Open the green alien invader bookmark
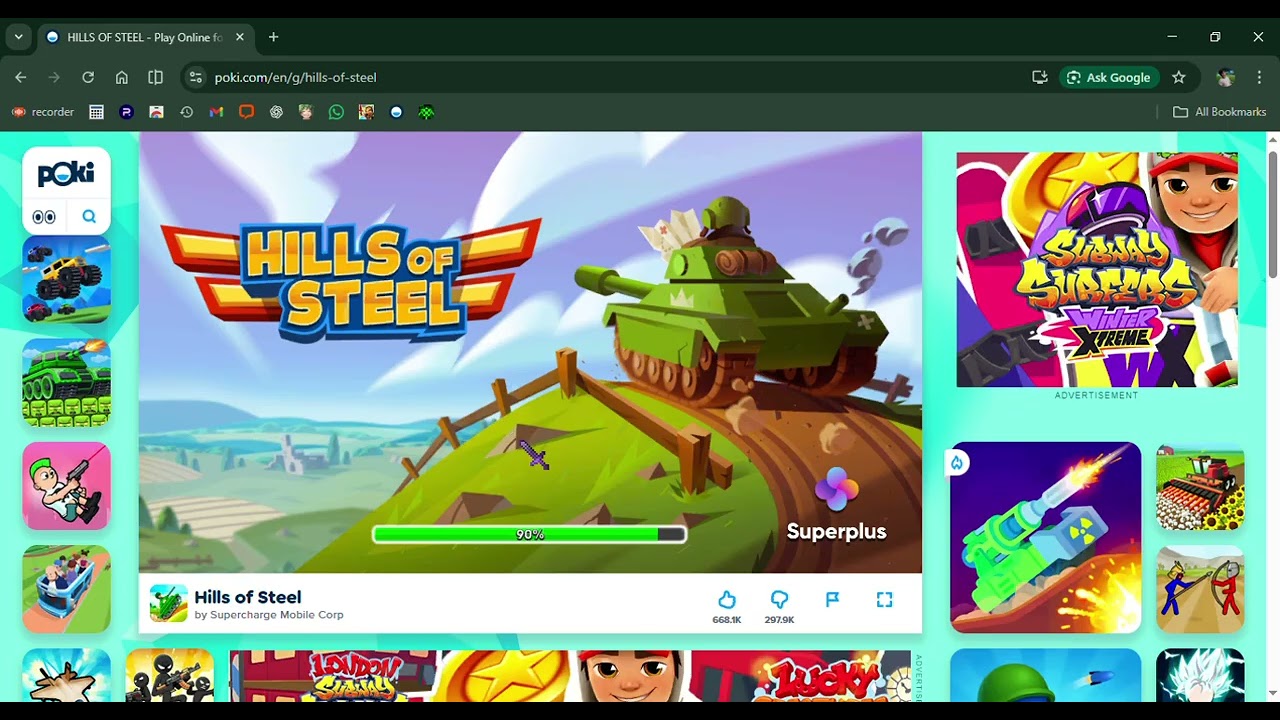 (x=426, y=112)
